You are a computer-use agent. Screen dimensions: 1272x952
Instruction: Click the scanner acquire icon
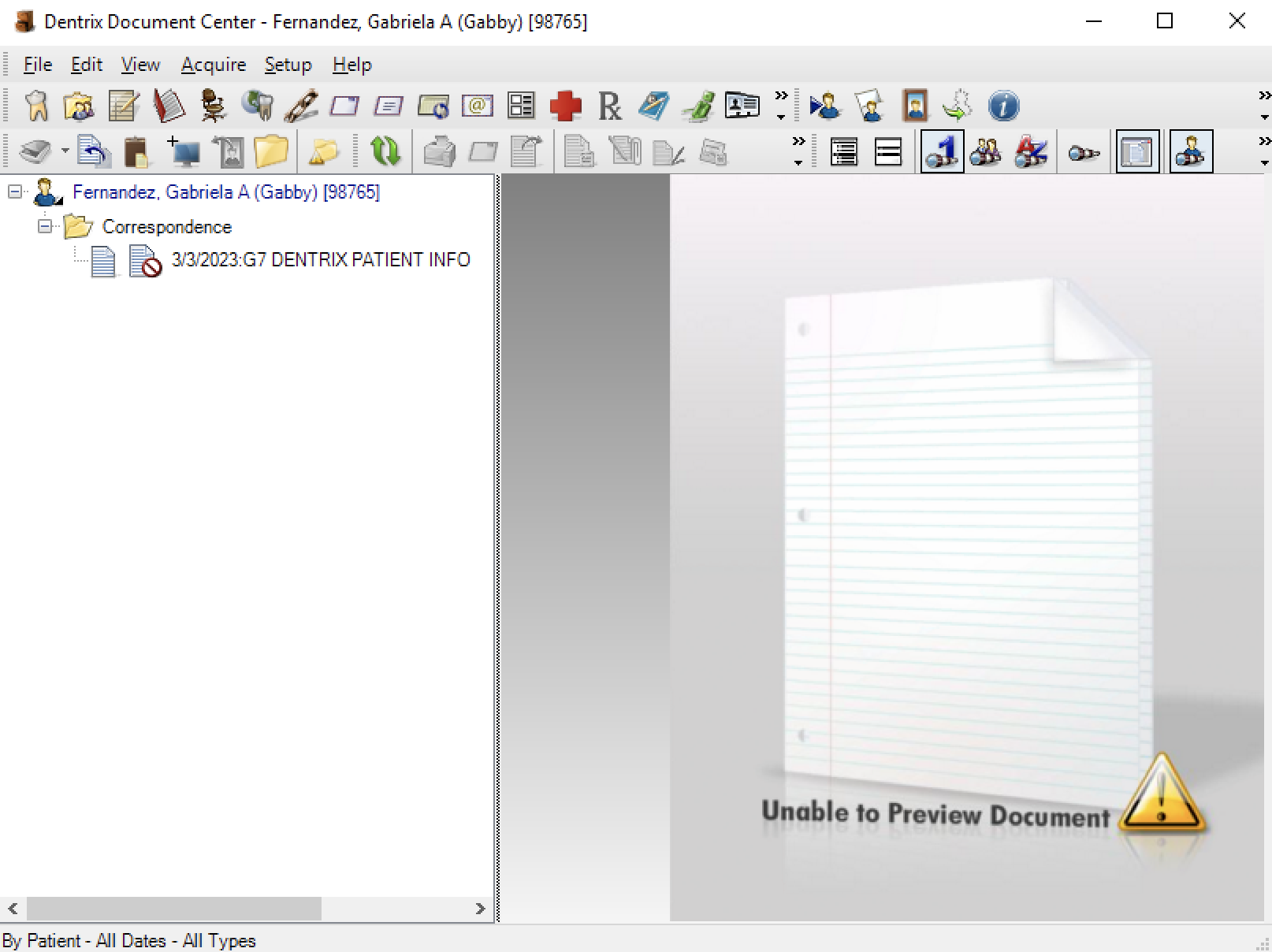point(35,151)
